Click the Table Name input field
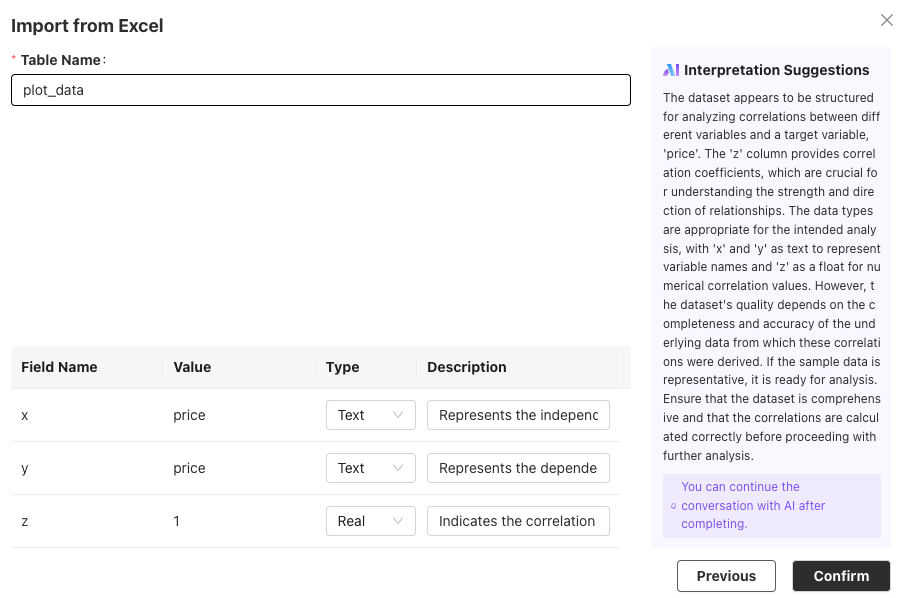901x598 pixels. (x=320, y=90)
